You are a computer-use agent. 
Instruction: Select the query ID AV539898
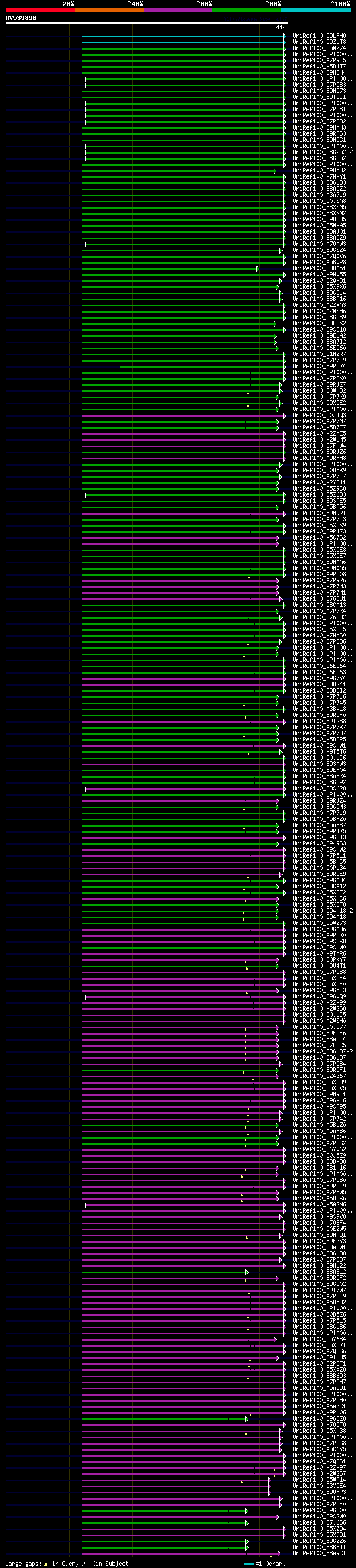pos(21,18)
